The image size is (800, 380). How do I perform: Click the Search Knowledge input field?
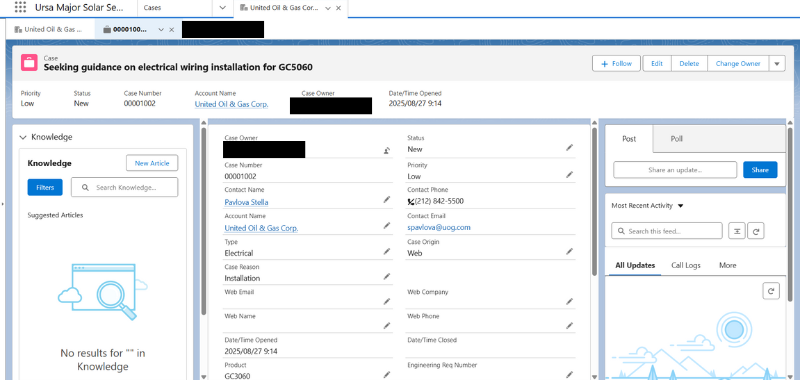pos(124,187)
